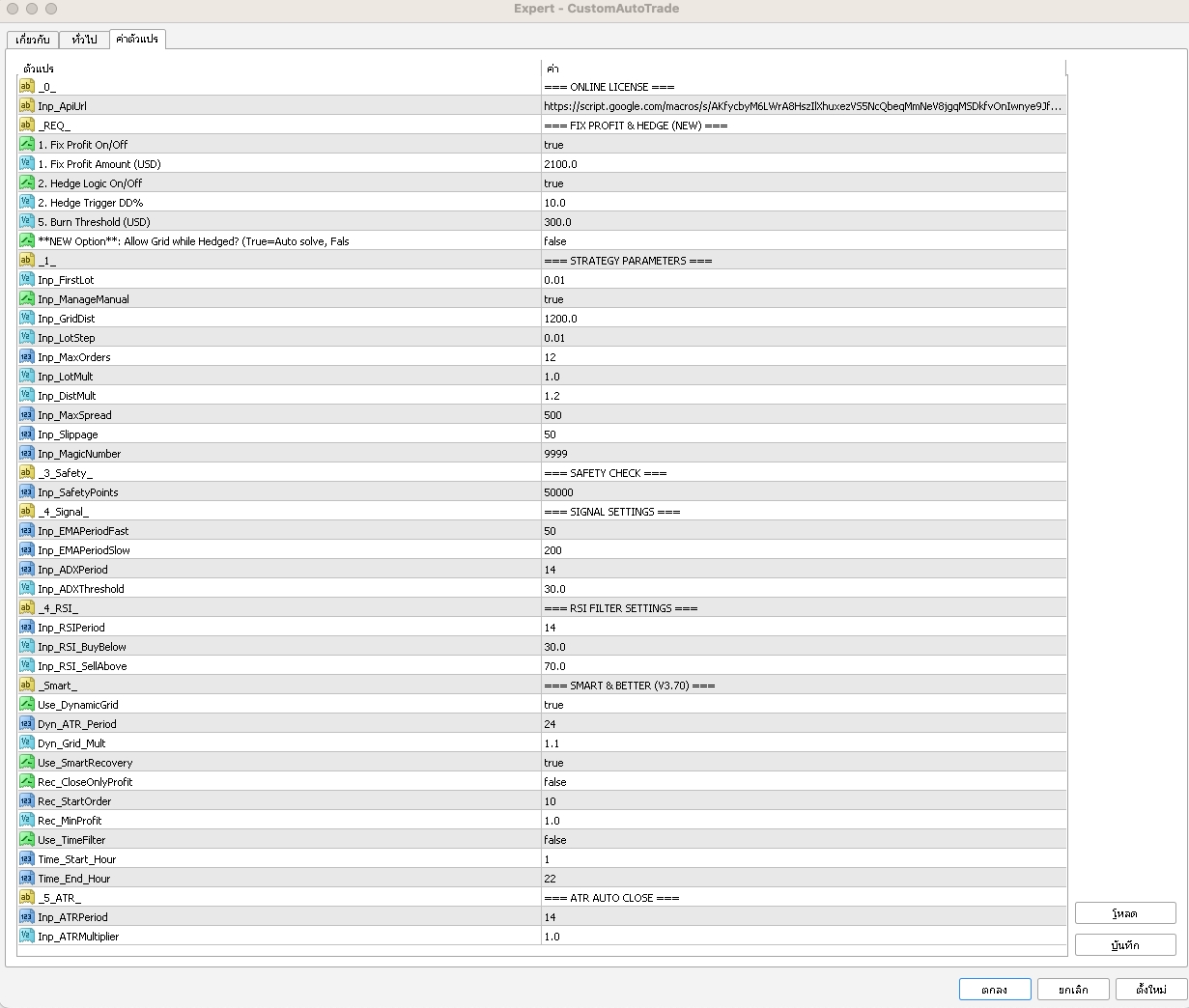Switch to the ทั่วไป tab
The image size is (1189, 1008).
click(x=84, y=40)
